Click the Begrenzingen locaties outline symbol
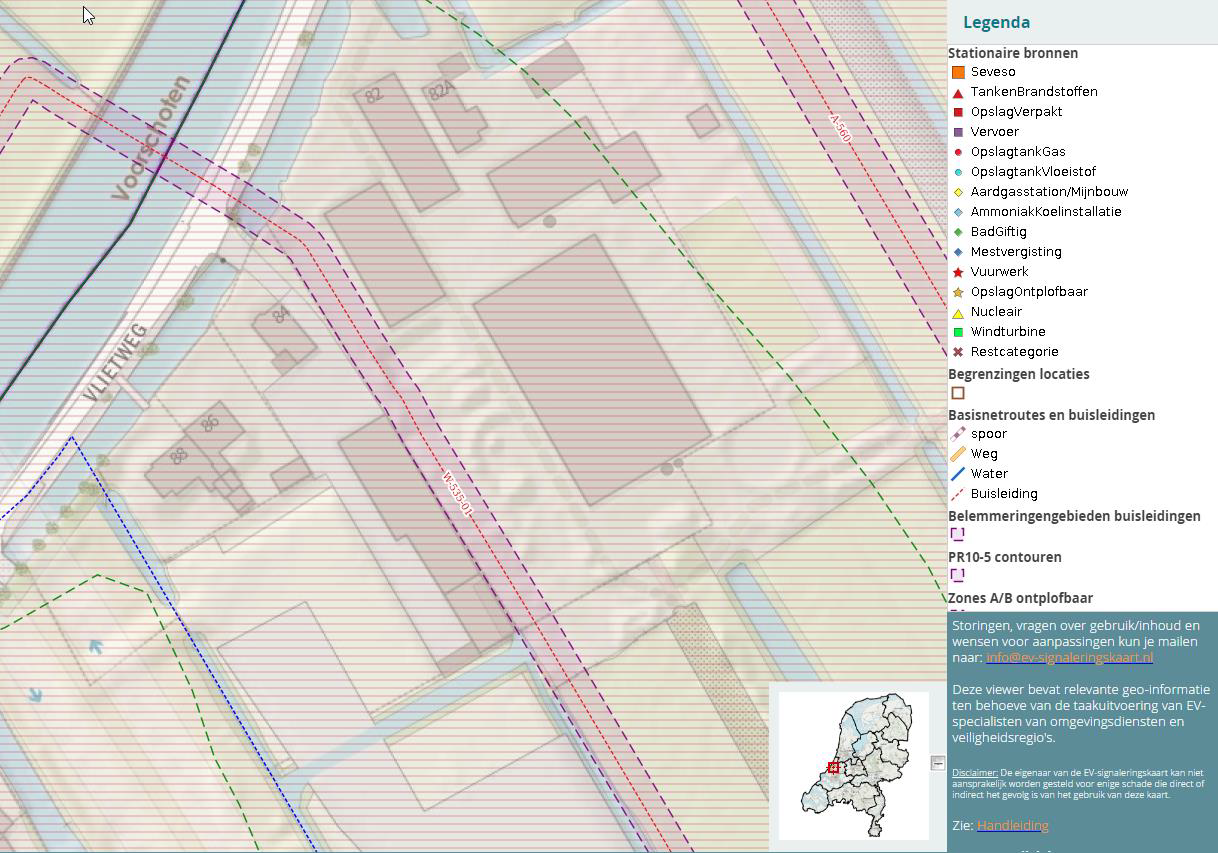 pyautogui.click(x=958, y=393)
